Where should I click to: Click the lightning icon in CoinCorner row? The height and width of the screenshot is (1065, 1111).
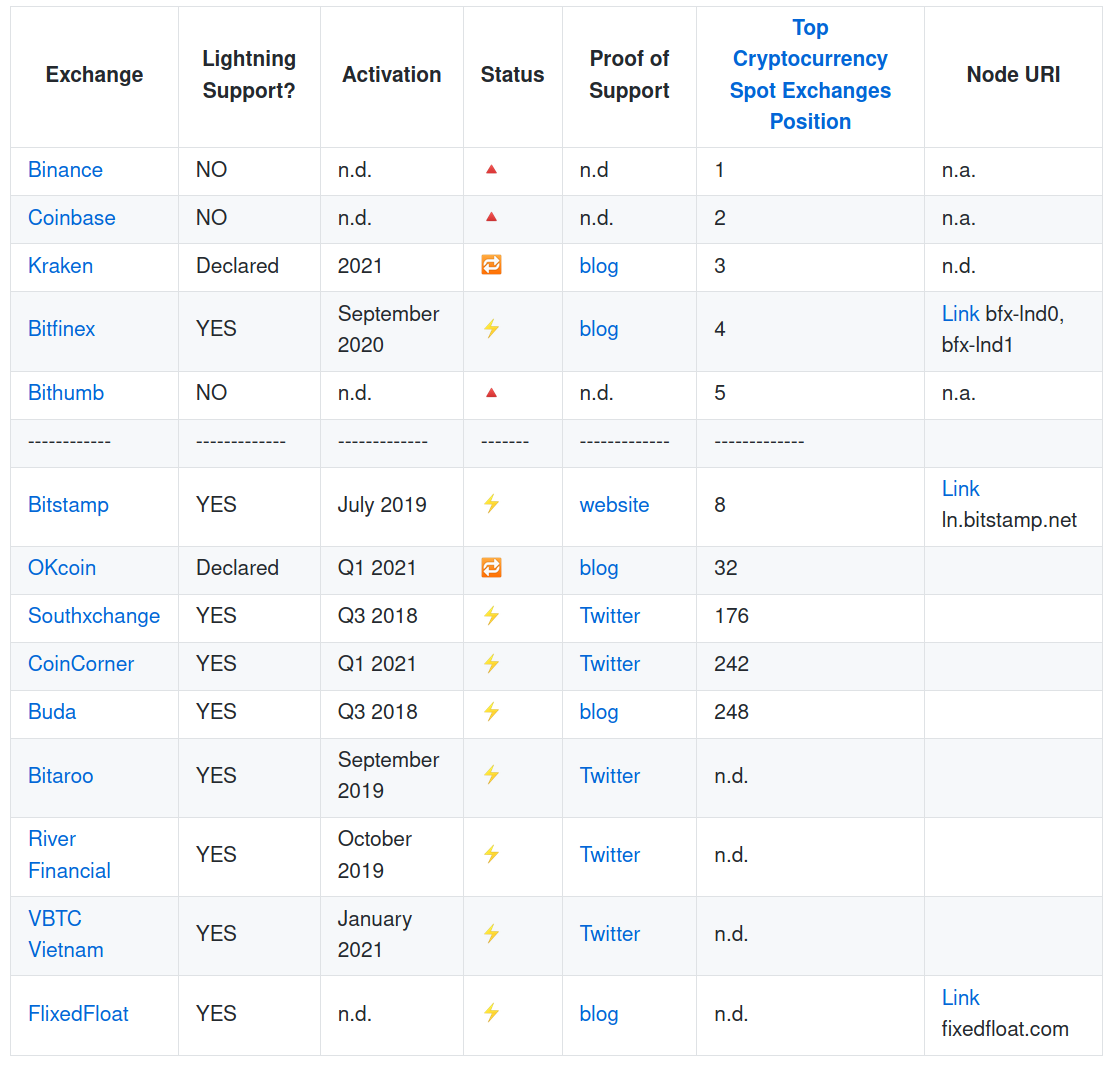pyautogui.click(x=491, y=663)
